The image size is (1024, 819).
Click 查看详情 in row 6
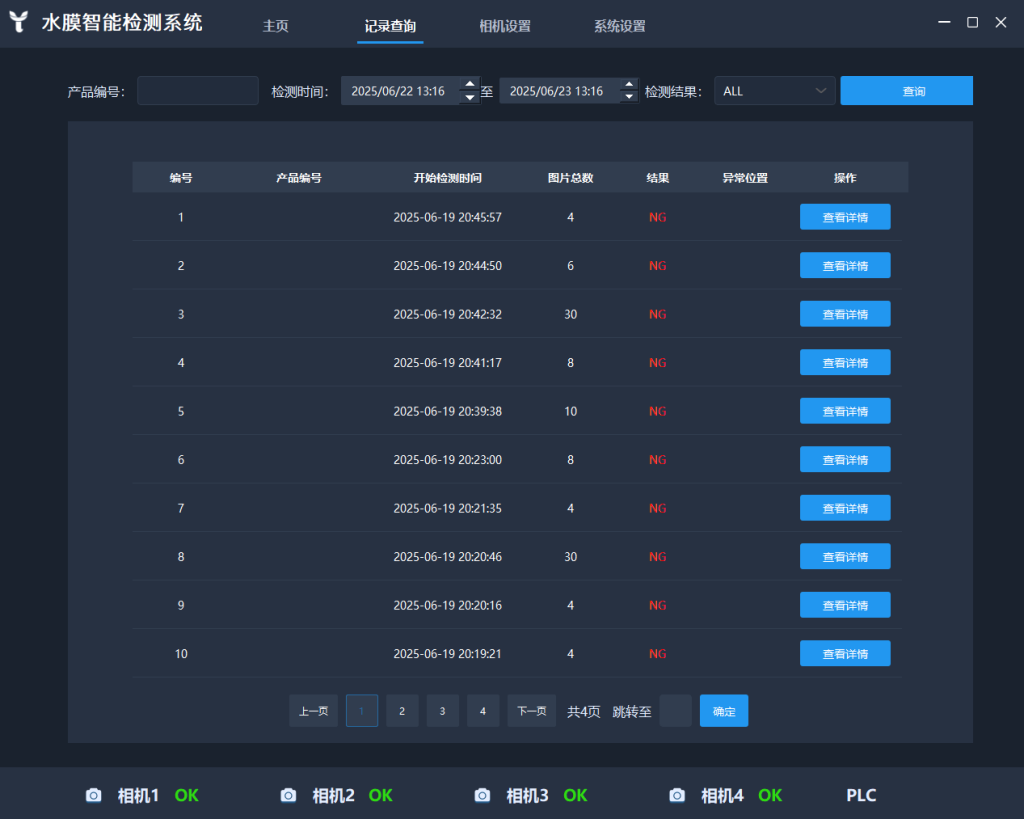point(845,459)
